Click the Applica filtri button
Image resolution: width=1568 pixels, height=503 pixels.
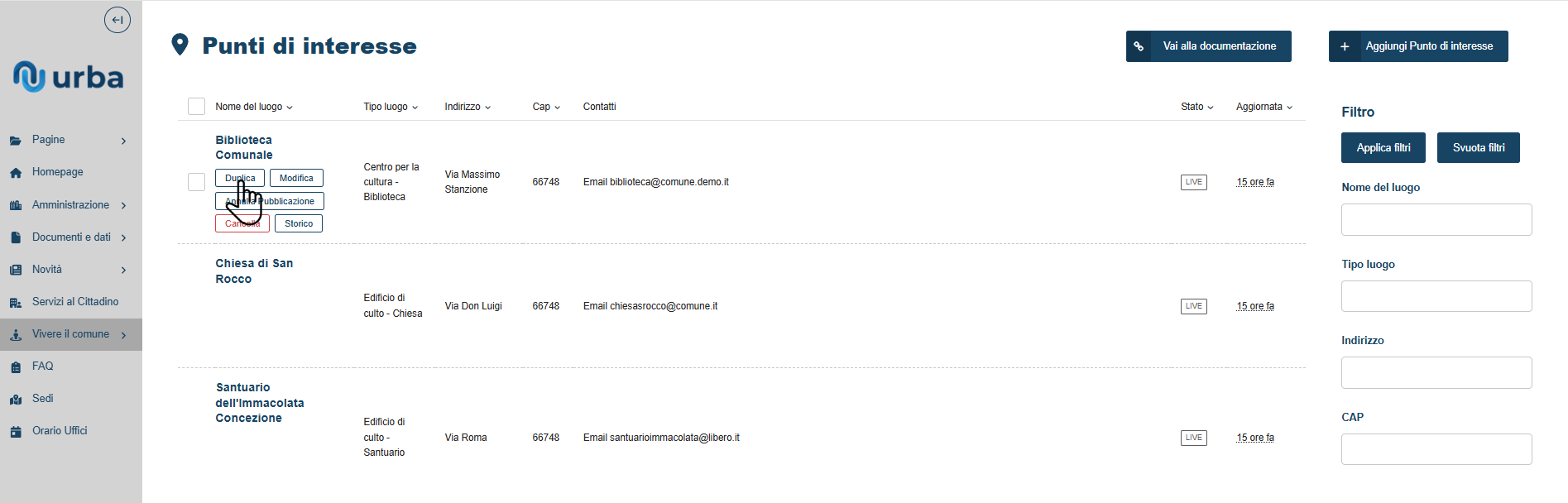coord(1383,148)
